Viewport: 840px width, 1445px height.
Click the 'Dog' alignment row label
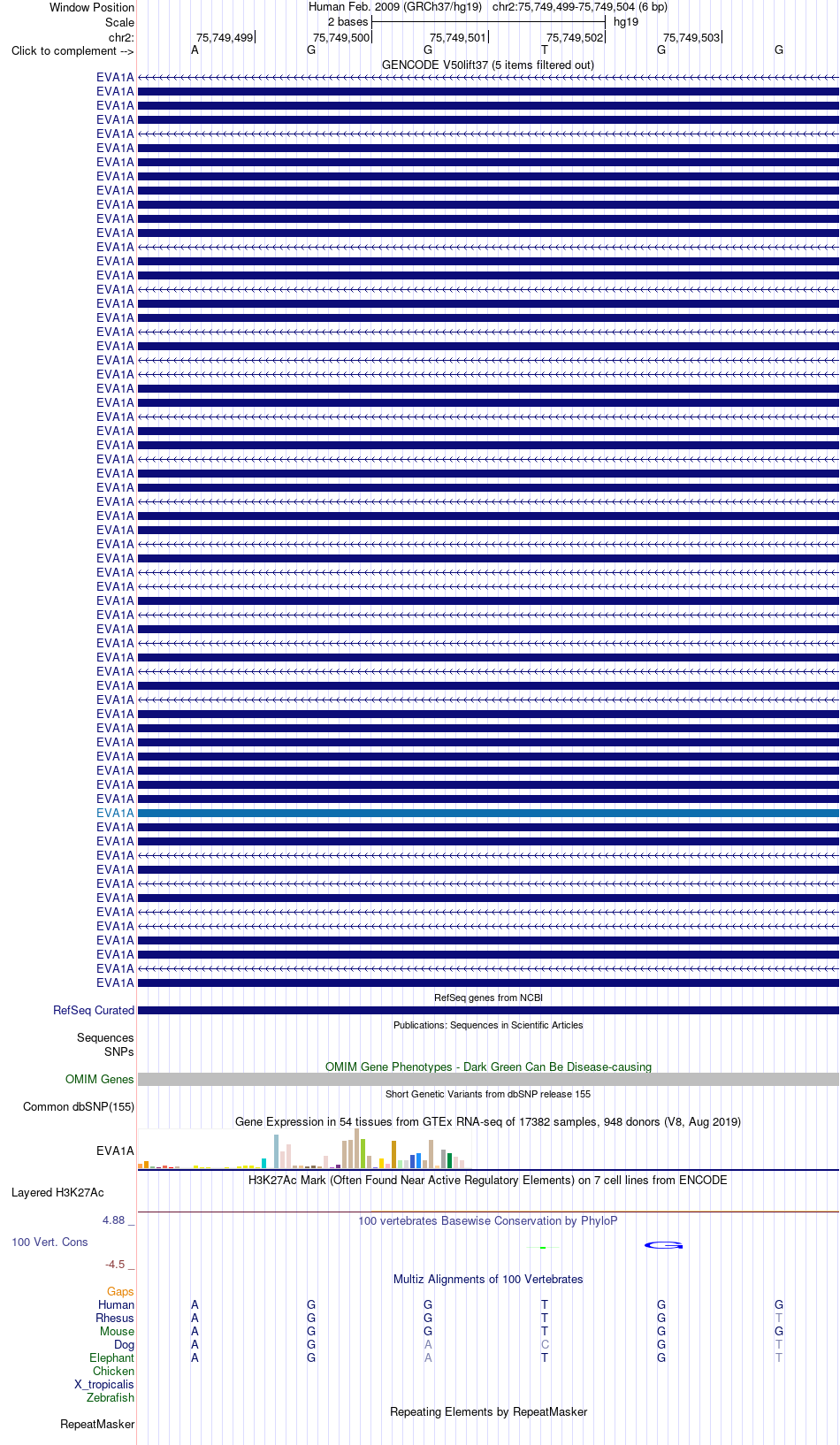pyautogui.click(x=124, y=1344)
